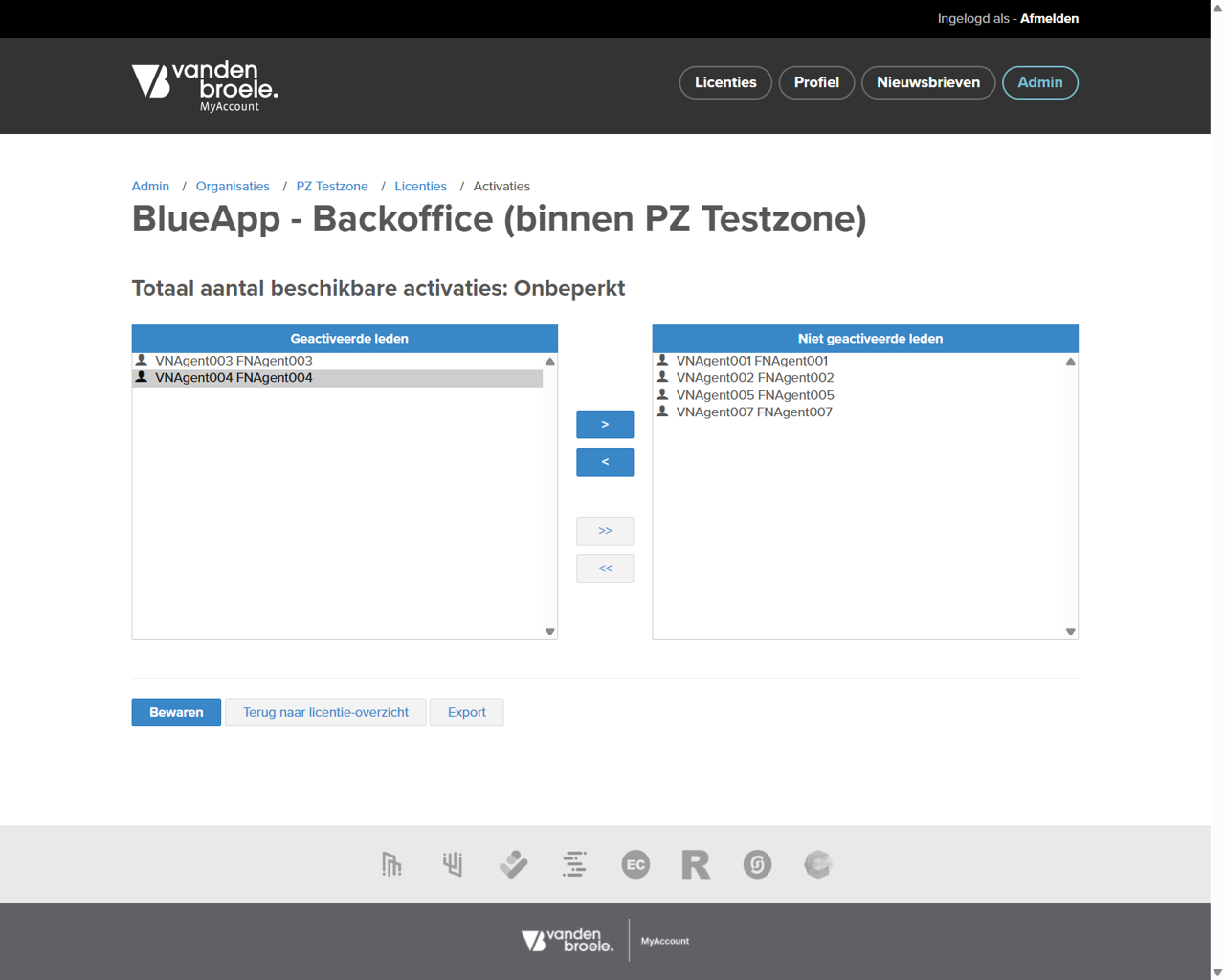Click the Vanden Broele MyAccount header logo
Screen dimensions: 1225x980
click(x=205, y=86)
